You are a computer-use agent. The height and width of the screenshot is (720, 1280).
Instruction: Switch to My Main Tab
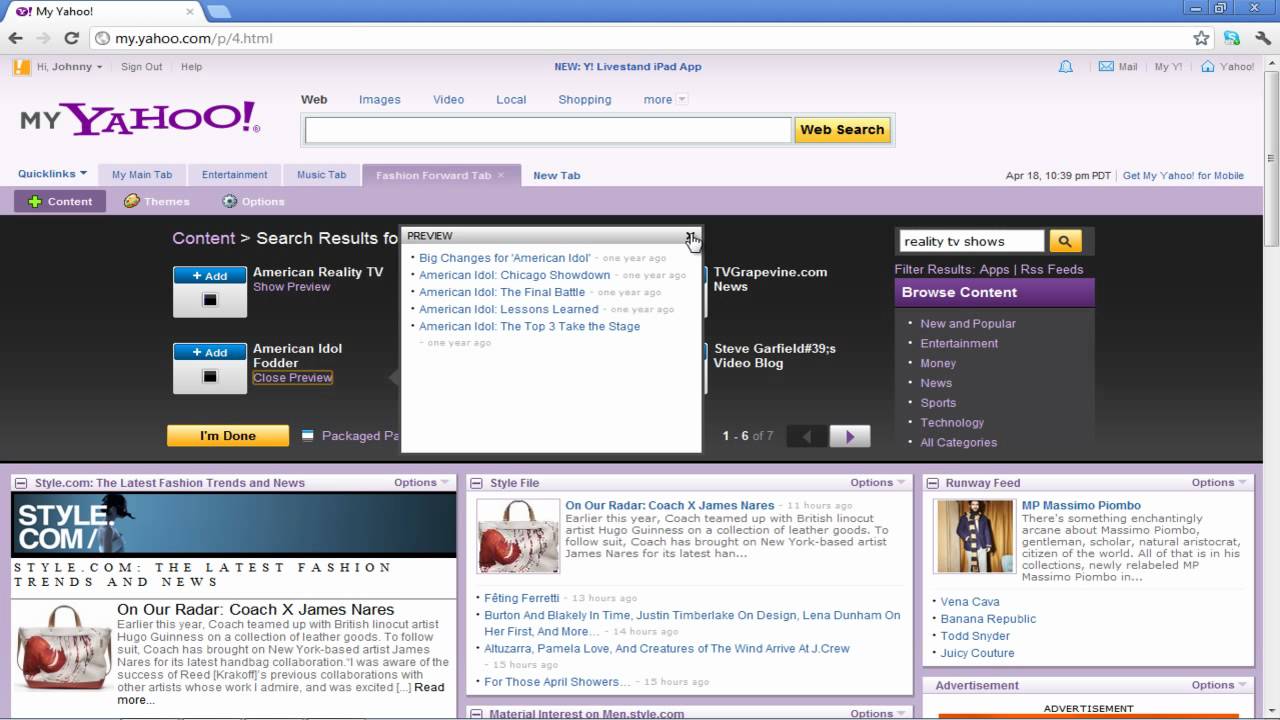pyautogui.click(x=142, y=175)
